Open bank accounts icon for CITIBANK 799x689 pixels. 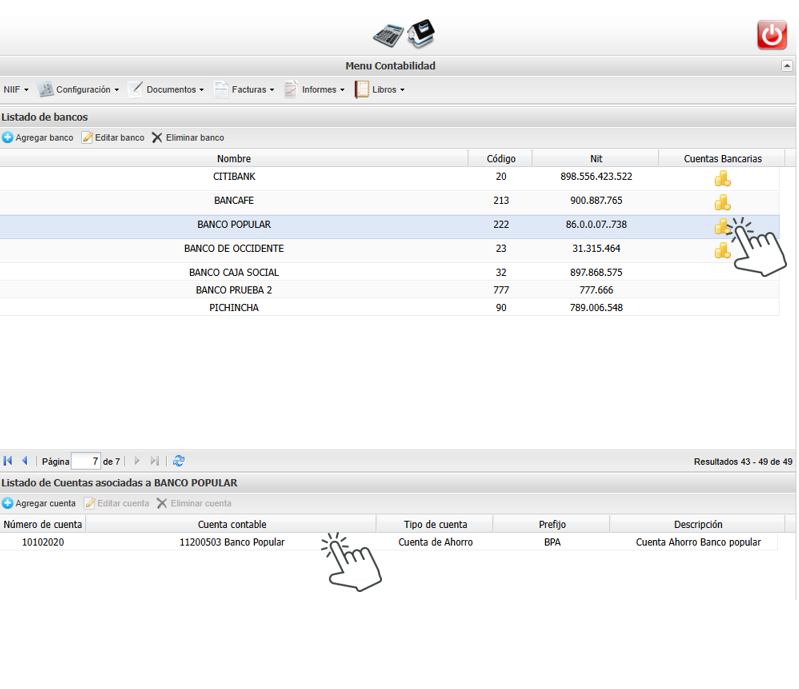pos(723,178)
